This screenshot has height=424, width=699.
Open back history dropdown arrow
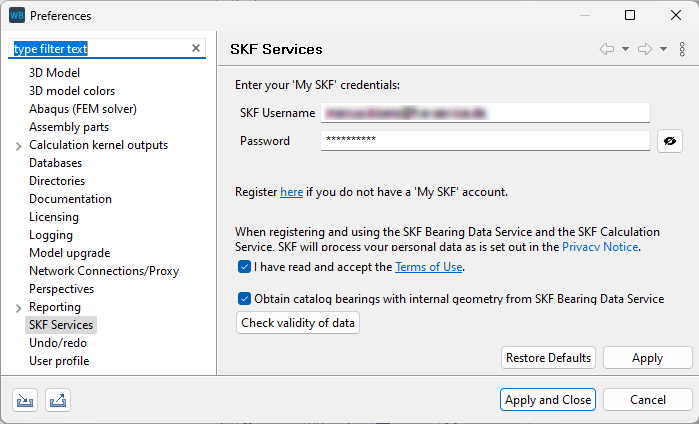[625, 49]
